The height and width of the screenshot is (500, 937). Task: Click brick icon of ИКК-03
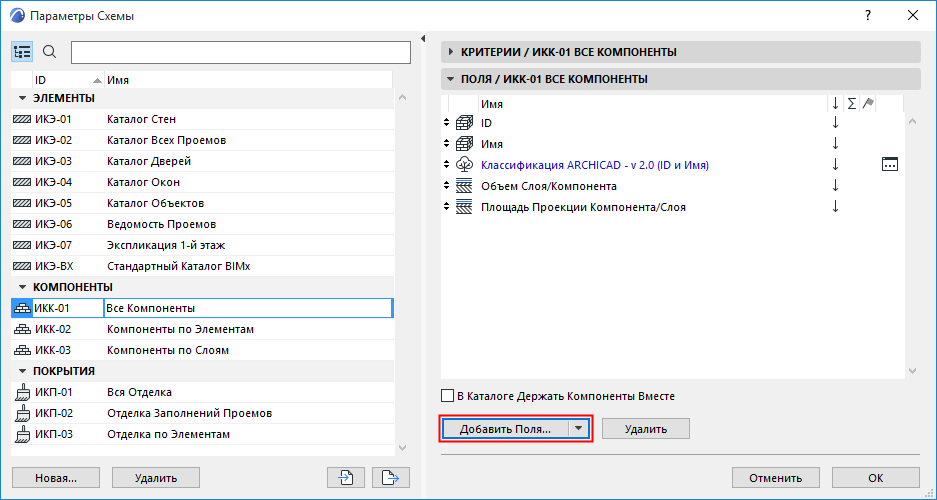pos(22,350)
